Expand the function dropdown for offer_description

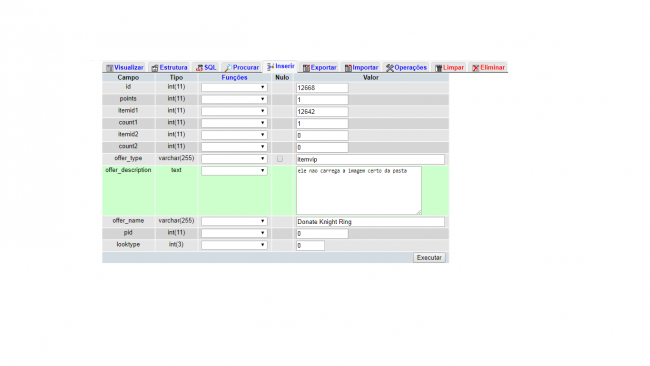pos(234,171)
